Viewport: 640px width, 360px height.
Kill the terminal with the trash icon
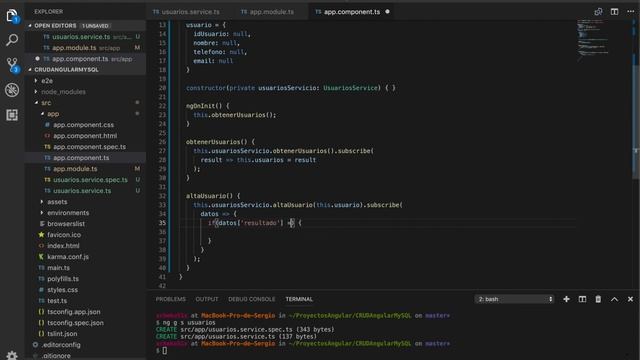coord(598,299)
